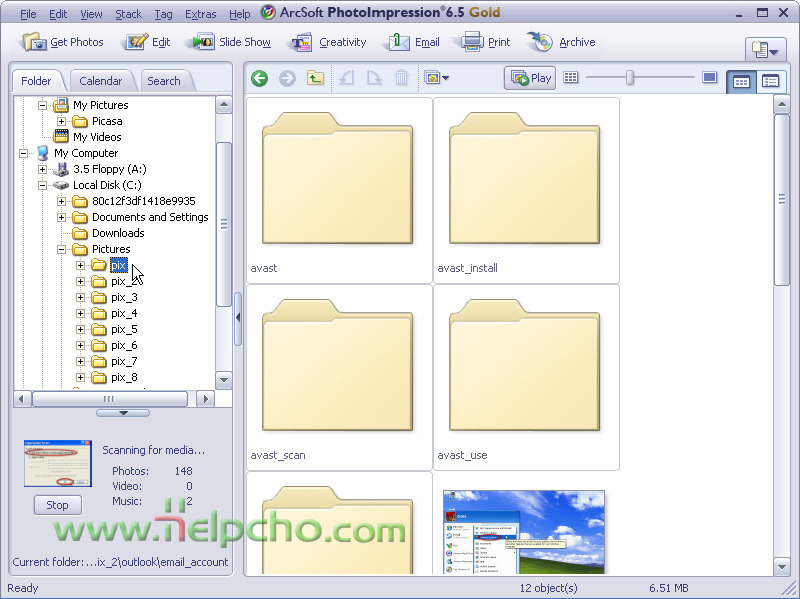Image resolution: width=800 pixels, height=599 pixels.
Task: Open the View menu
Action: point(91,14)
